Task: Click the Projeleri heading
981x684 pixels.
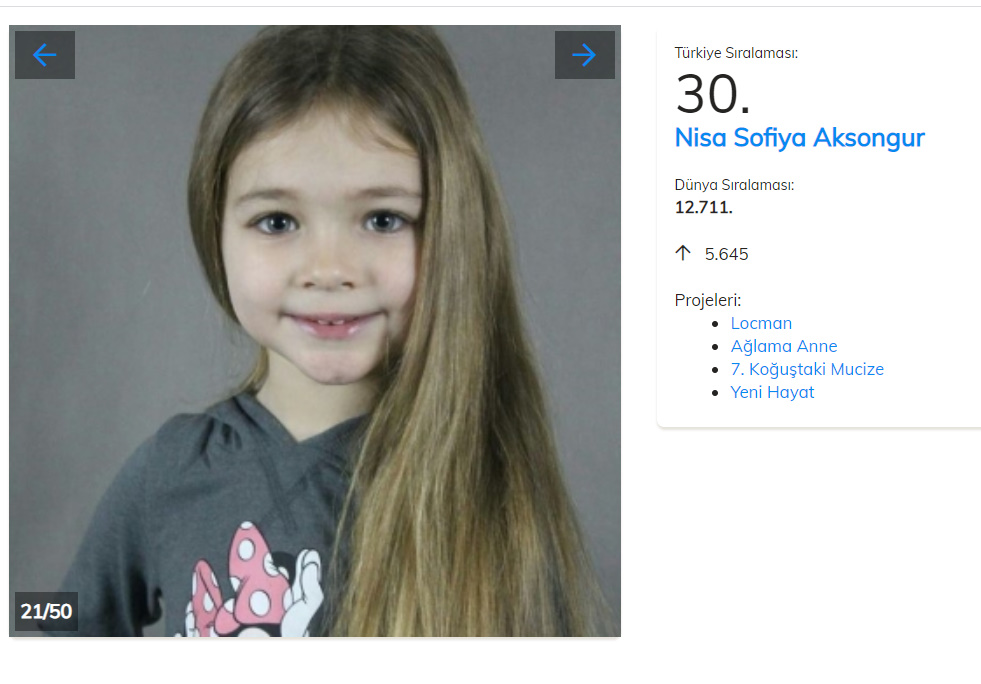Action: (x=708, y=300)
